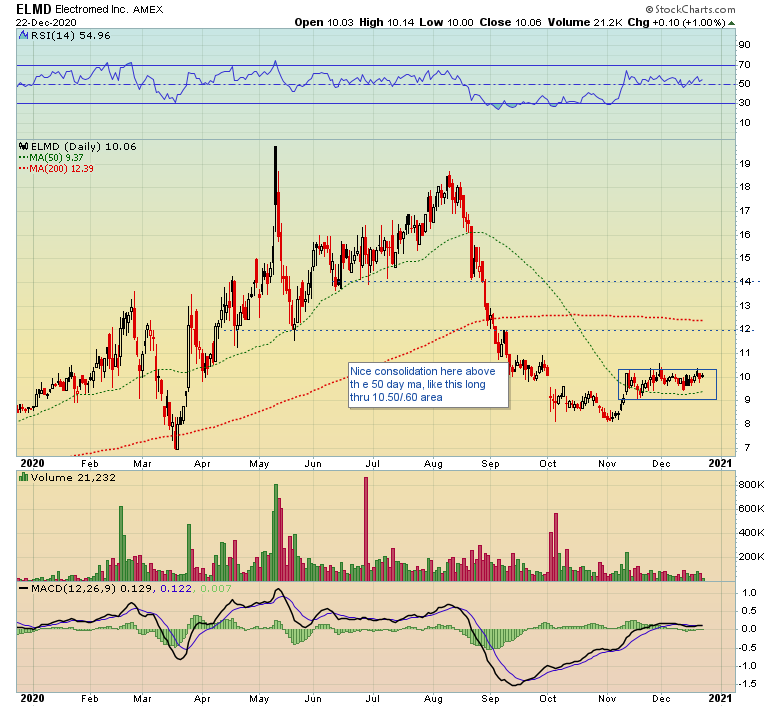Click the StockCharts.com credit text
Screen dimensions: 780x707
(690, 9)
